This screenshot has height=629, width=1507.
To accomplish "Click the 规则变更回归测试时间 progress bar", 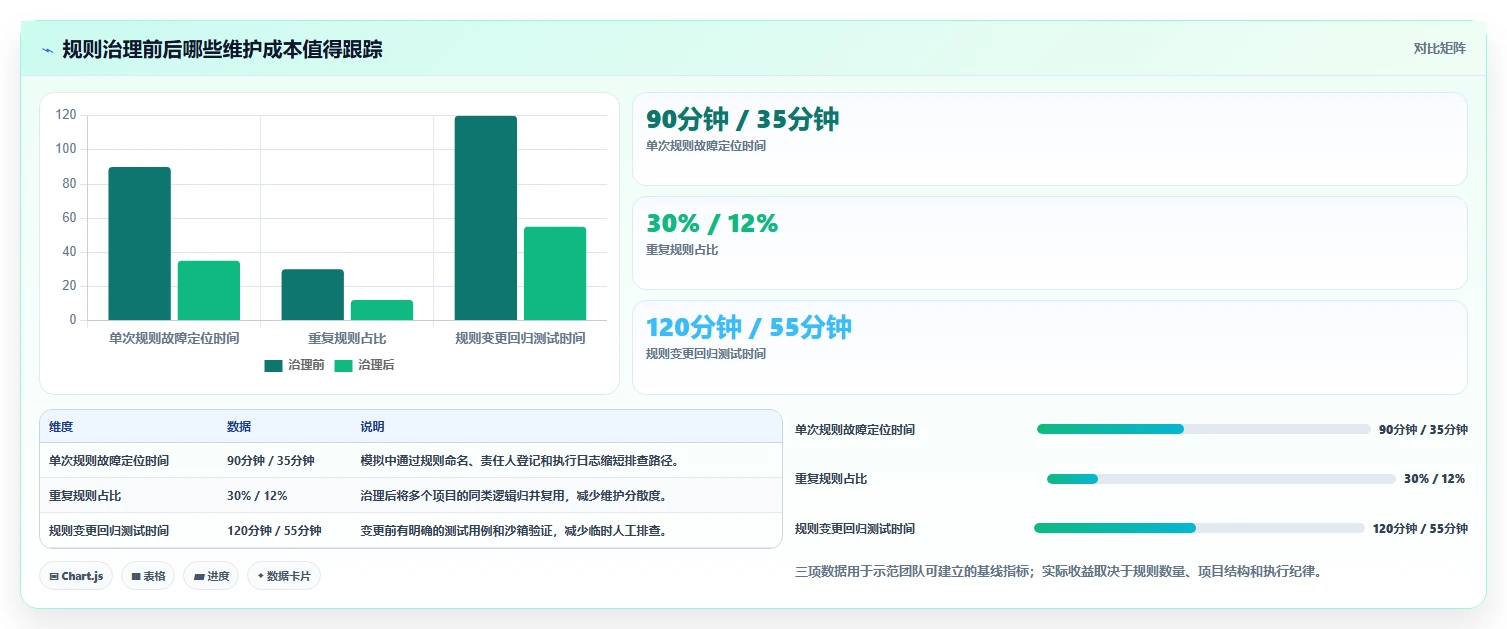I will 1199,528.
